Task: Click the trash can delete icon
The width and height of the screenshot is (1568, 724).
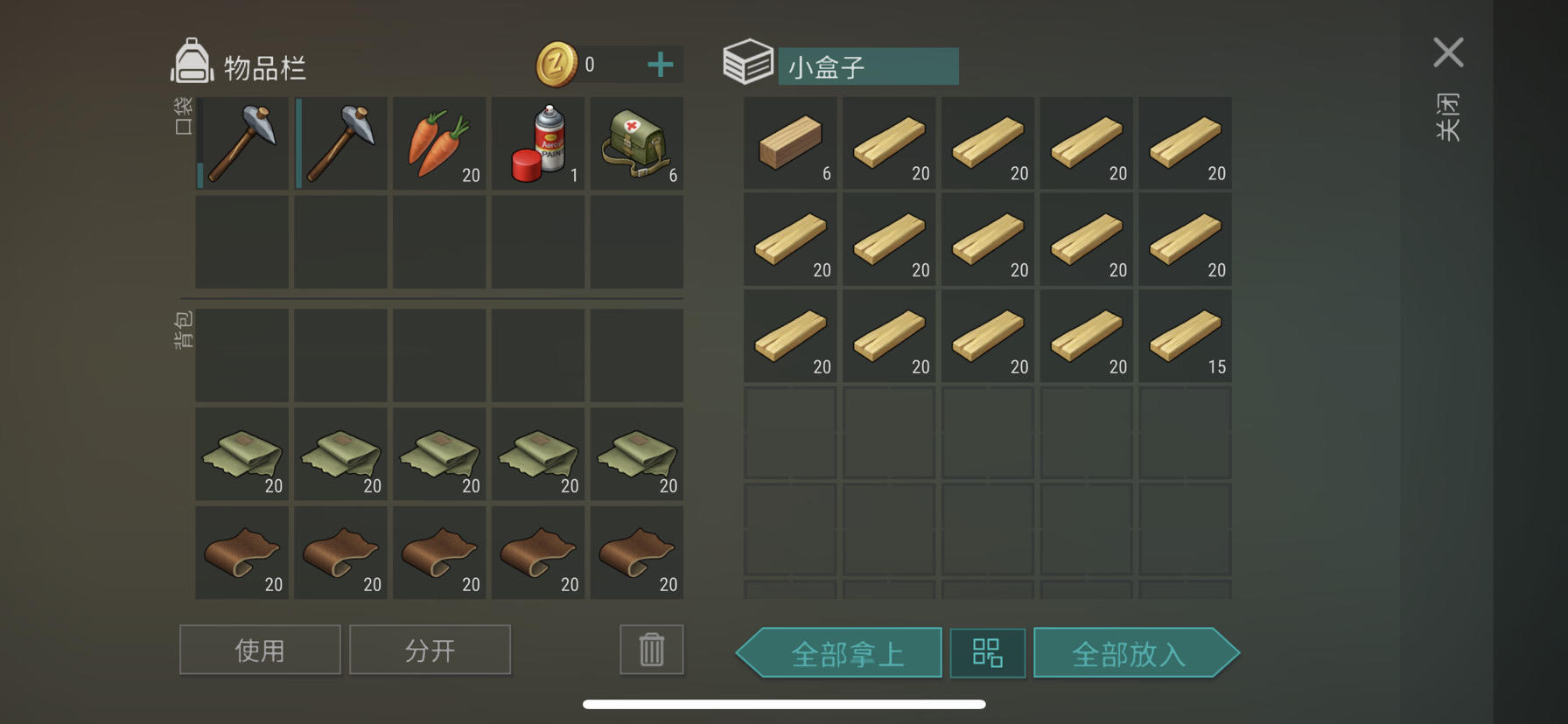Action: 652,650
